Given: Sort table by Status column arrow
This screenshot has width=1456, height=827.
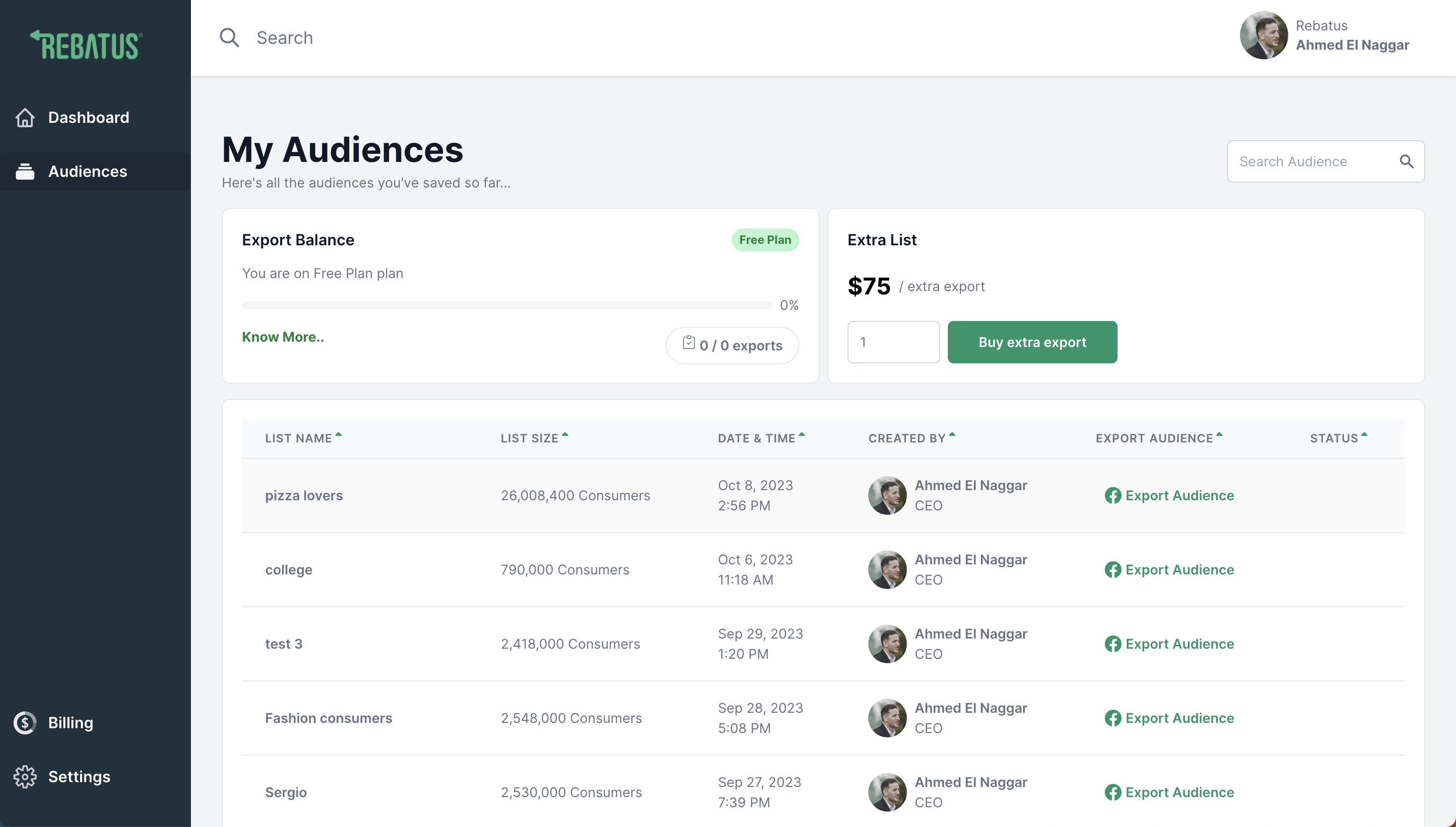Looking at the screenshot, I should [x=1364, y=435].
